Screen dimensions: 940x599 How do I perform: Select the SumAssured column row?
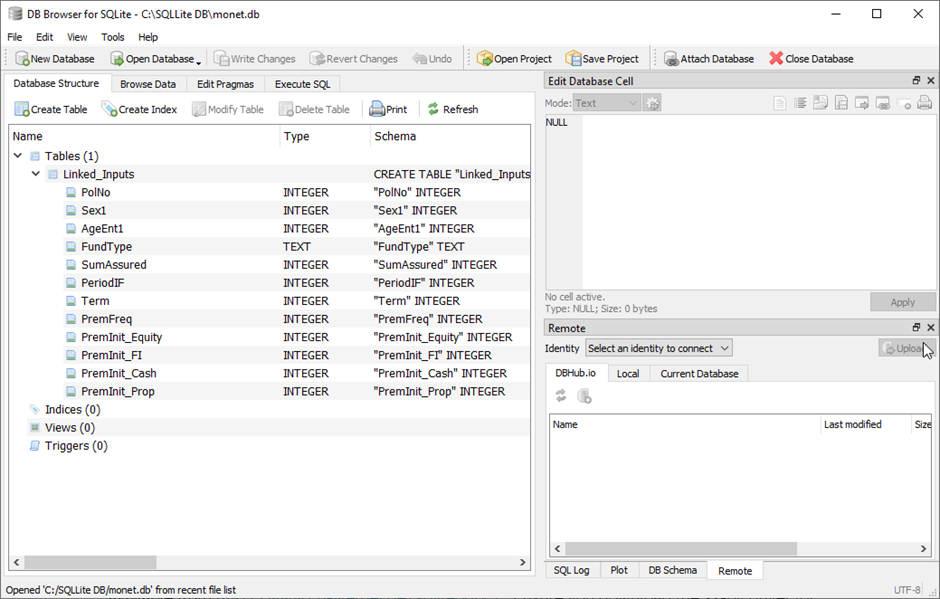tap(114, 265)
